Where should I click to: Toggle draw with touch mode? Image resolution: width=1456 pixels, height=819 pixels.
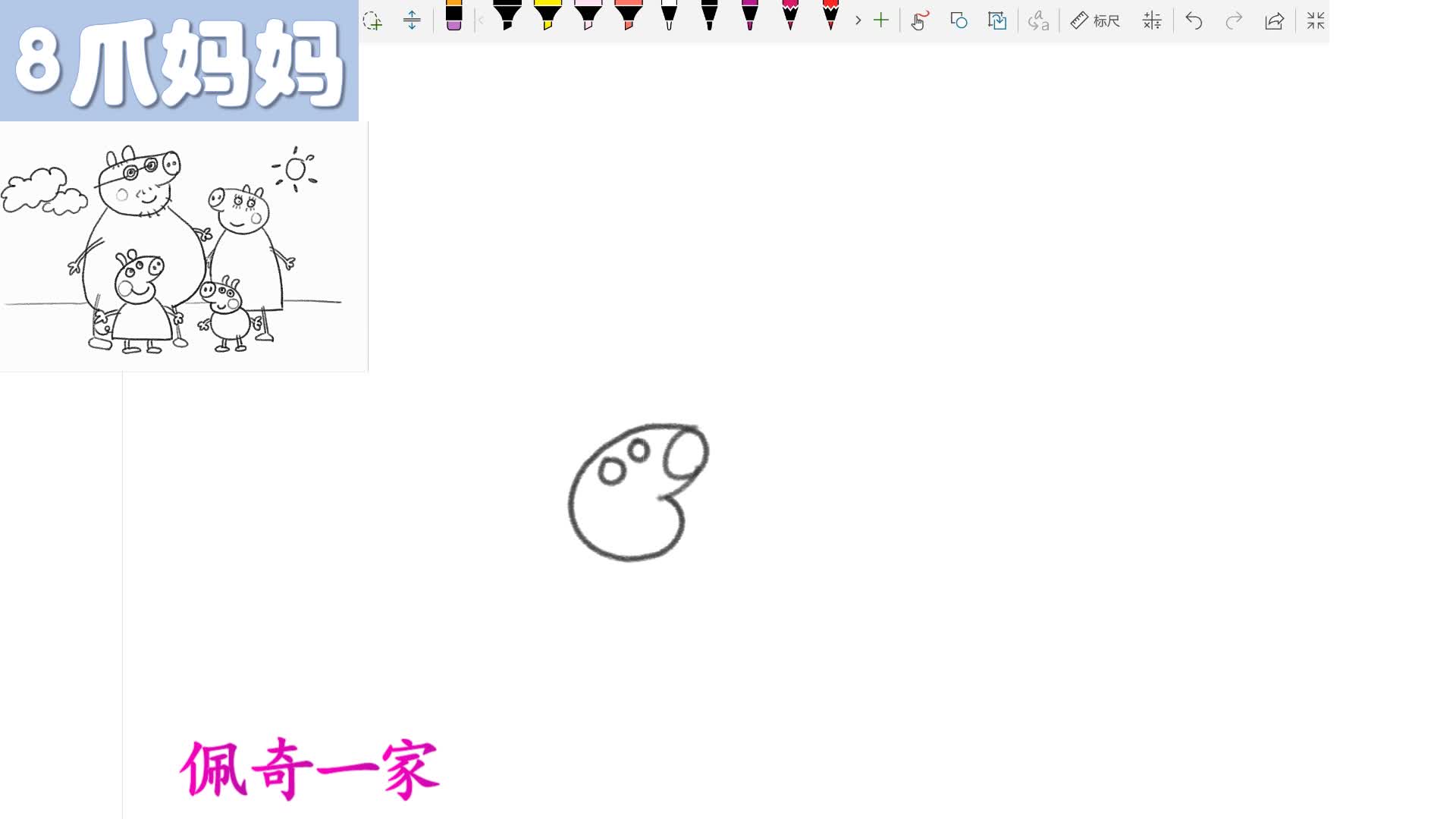(919, 20)
